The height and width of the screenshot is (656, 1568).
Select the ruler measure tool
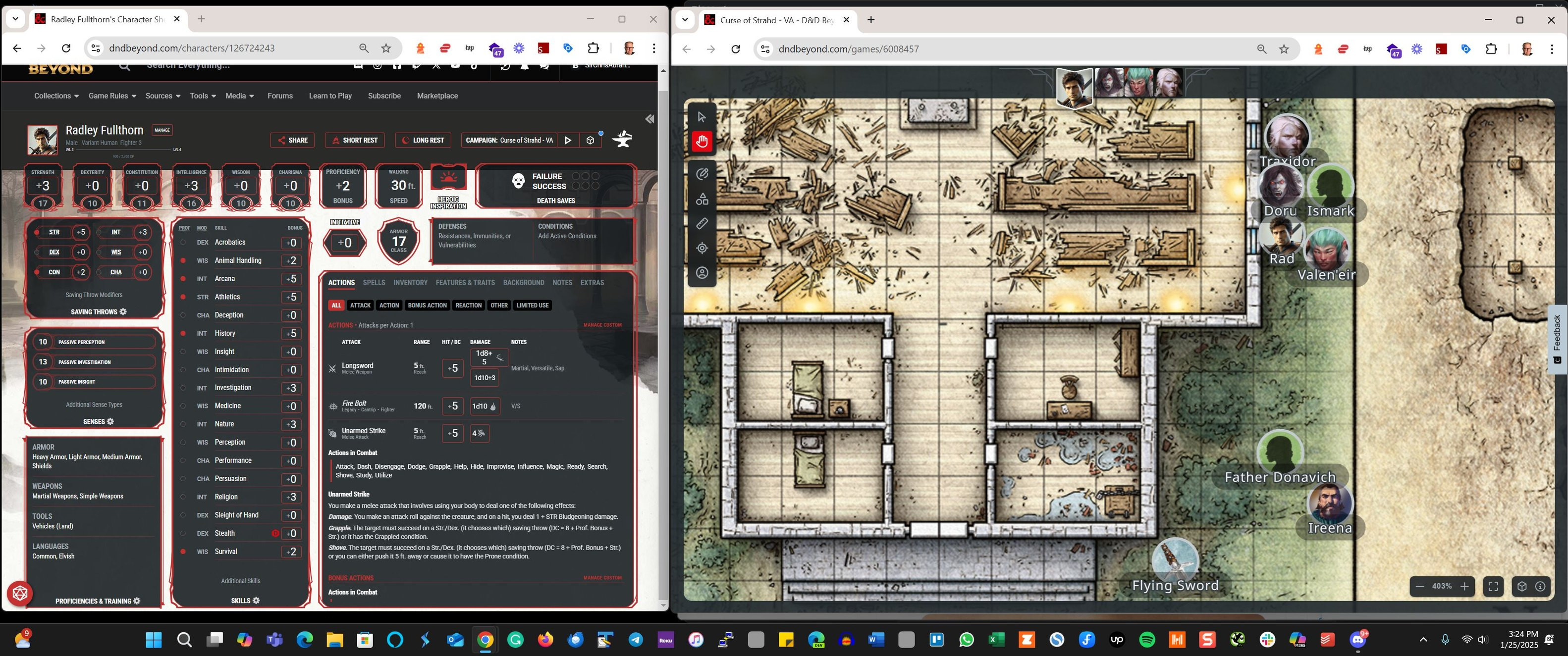pyautogui.click(x=702, y=224)
